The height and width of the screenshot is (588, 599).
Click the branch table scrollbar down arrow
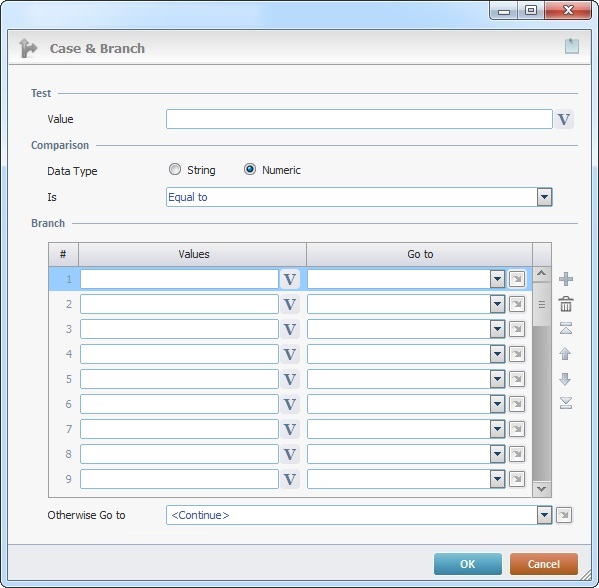pos(541,489)
